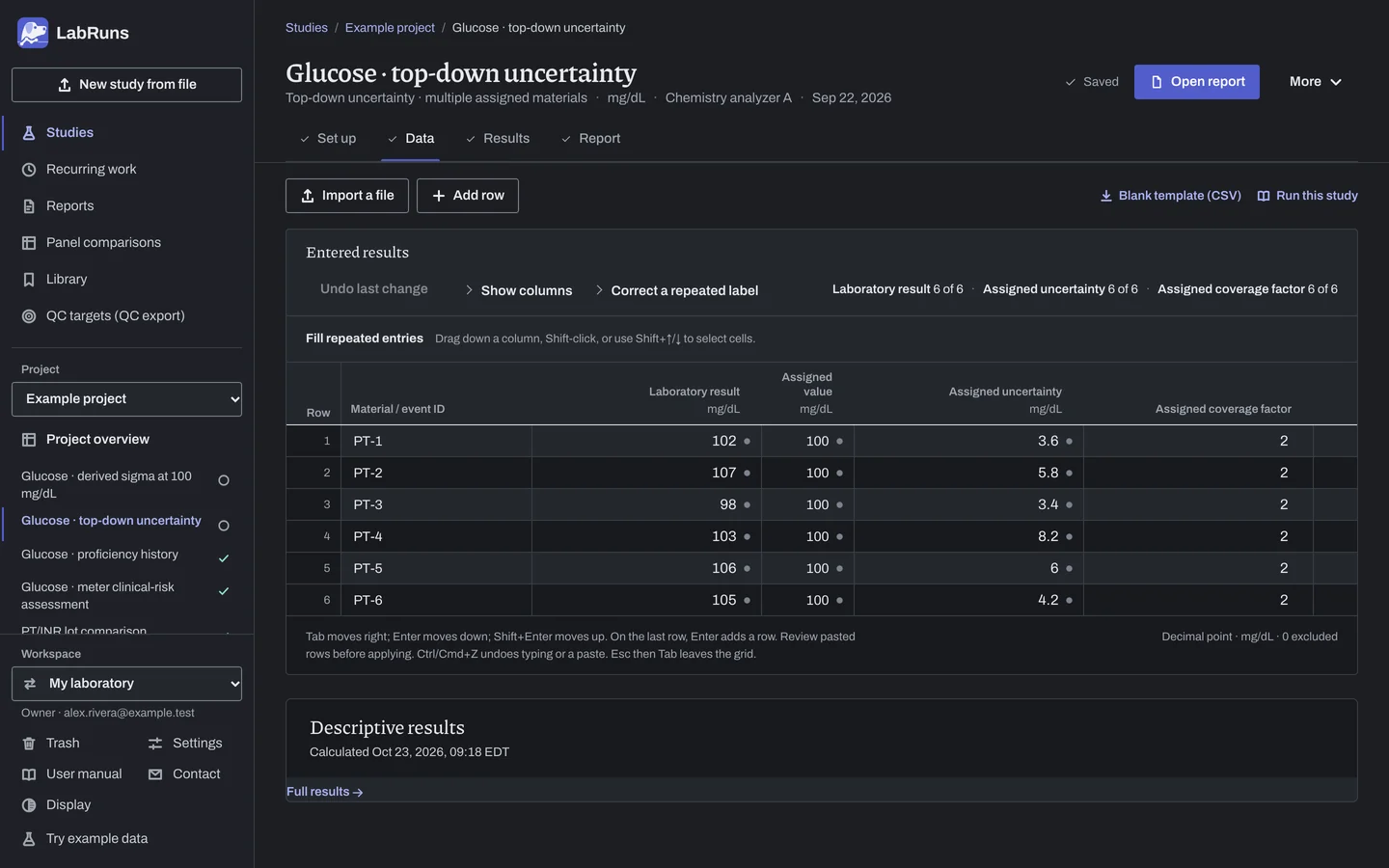Select the laboratory result cell 107

[647, 474]
